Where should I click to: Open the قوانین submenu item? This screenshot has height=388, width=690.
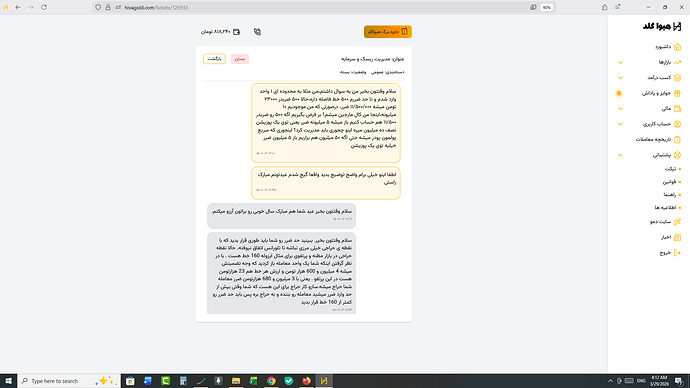pyautogui.click(x=669, y=182)
